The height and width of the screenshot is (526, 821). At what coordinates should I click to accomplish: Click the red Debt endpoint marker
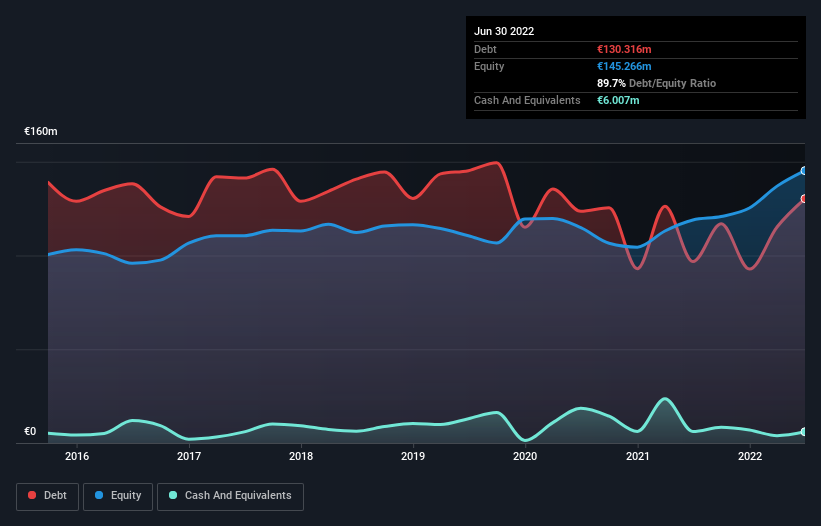click(x=804, y=199)
